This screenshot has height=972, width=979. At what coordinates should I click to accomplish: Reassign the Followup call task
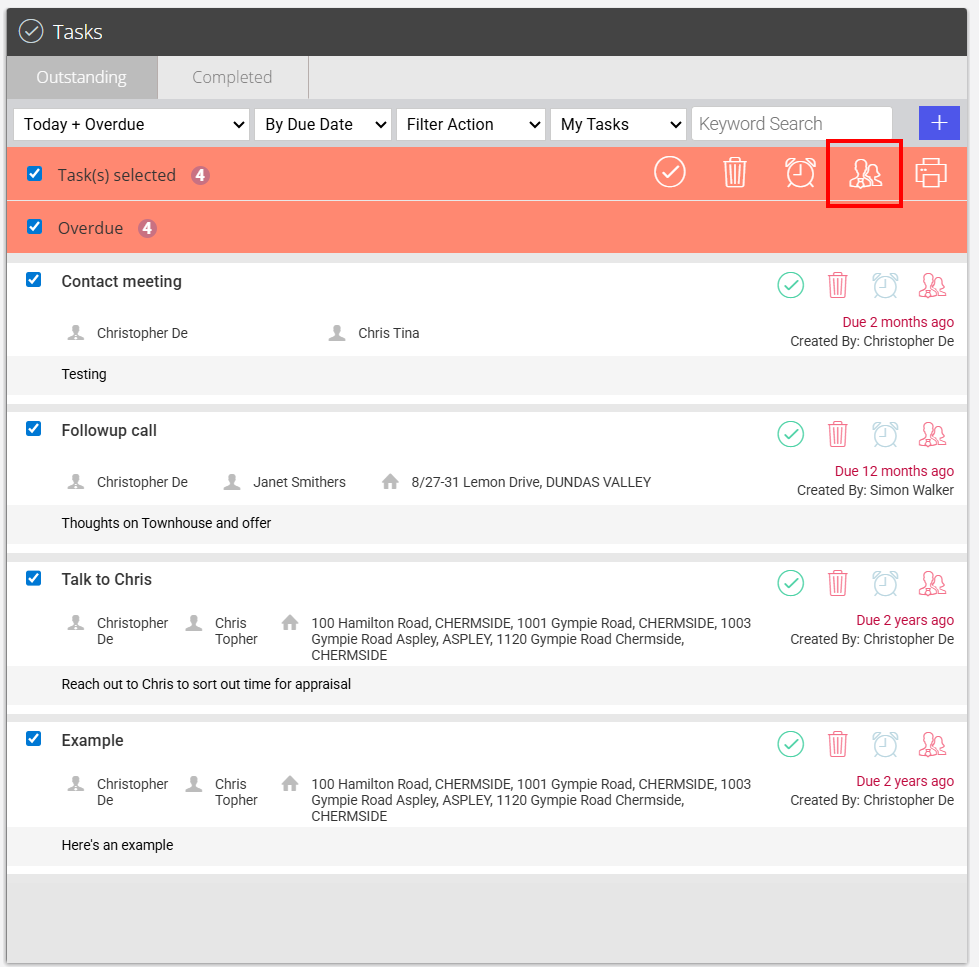point(932,434)
